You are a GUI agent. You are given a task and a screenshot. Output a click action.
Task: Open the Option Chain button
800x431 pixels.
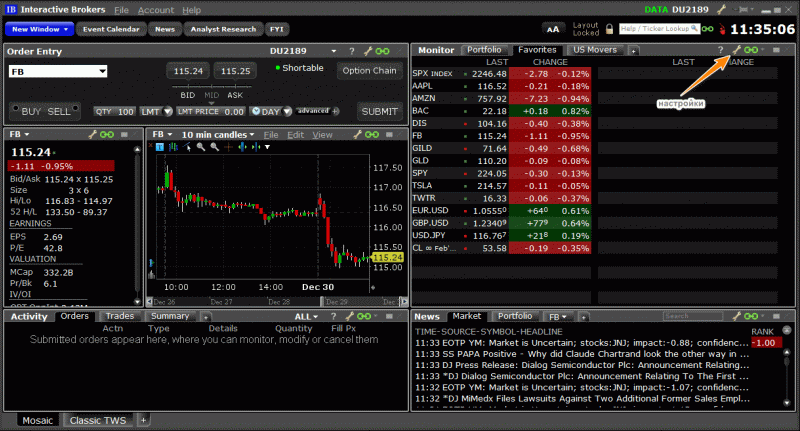[x=369, y=70]
